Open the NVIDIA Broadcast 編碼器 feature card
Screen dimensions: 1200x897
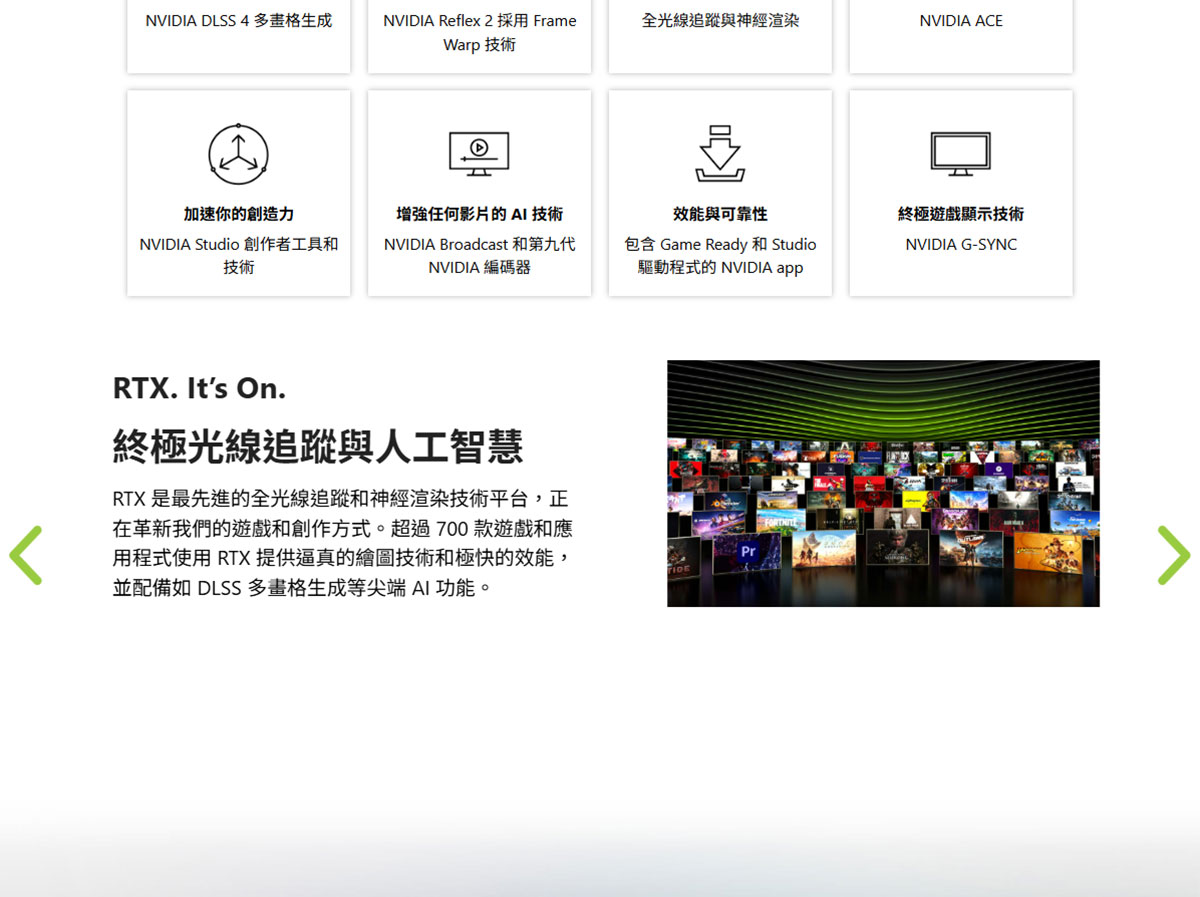click(479, 192)
